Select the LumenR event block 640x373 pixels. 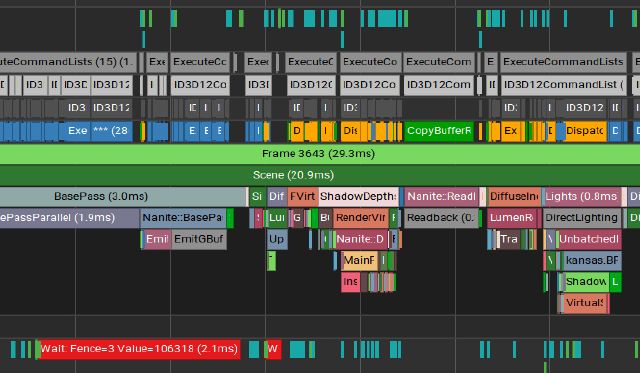pos(512,218)
